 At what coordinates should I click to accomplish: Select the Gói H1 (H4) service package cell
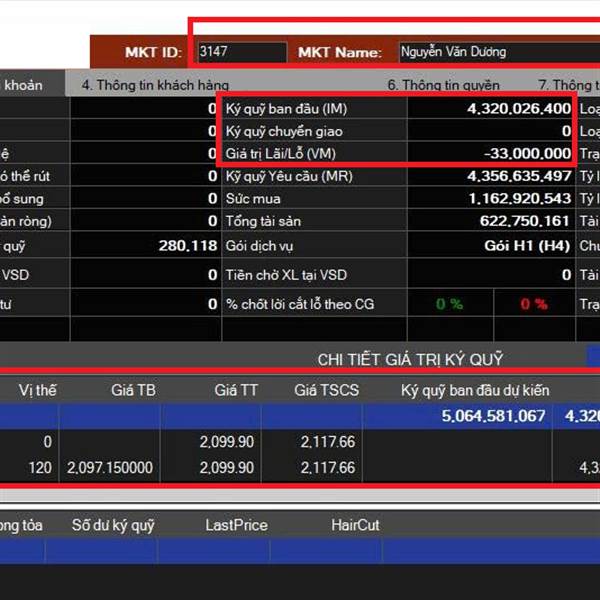(490, 245)
